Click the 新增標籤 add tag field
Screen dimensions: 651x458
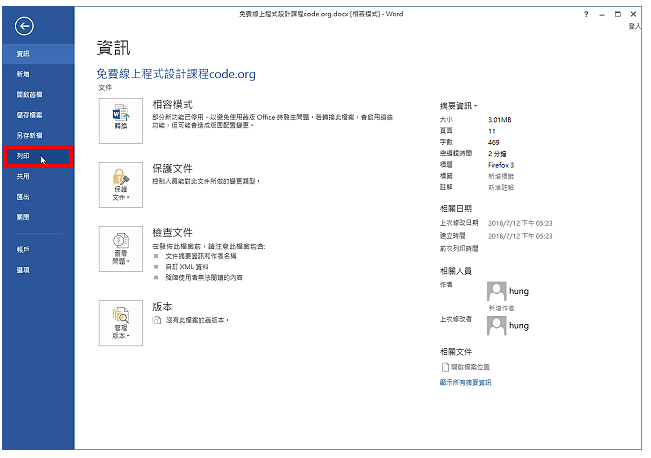coord(501,176)
